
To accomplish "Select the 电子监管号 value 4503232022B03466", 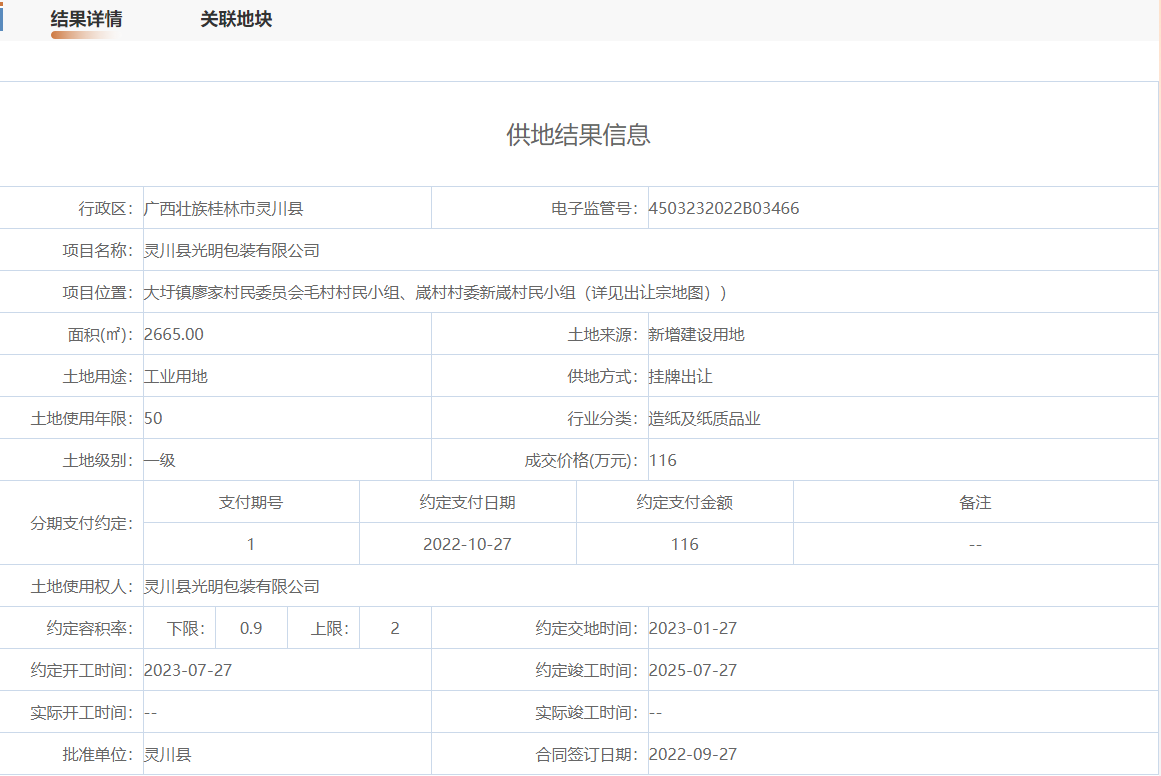I will pyautogui.click(x=724, y=209).
